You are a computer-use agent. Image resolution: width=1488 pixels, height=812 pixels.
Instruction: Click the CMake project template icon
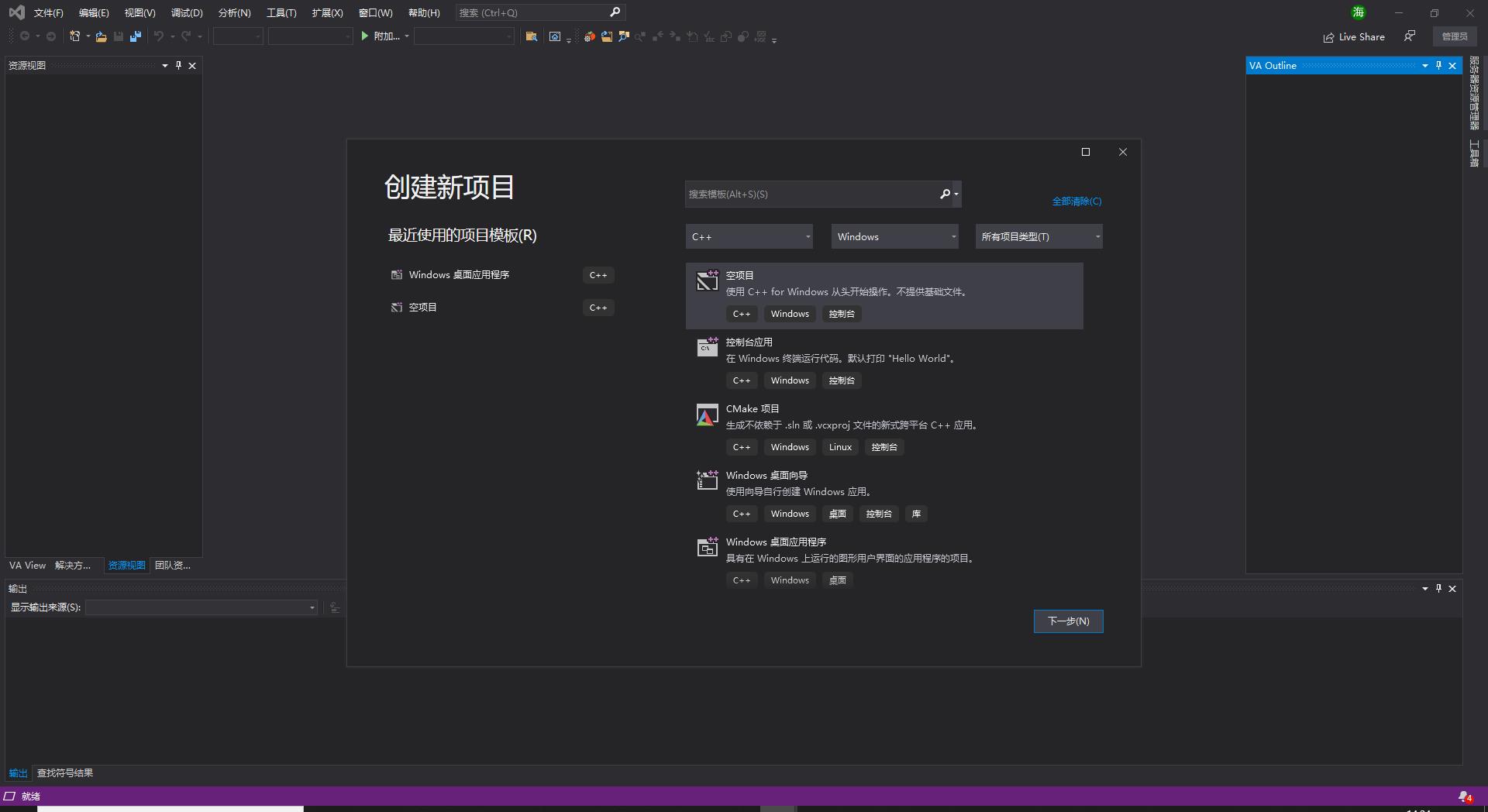(707, 415)
